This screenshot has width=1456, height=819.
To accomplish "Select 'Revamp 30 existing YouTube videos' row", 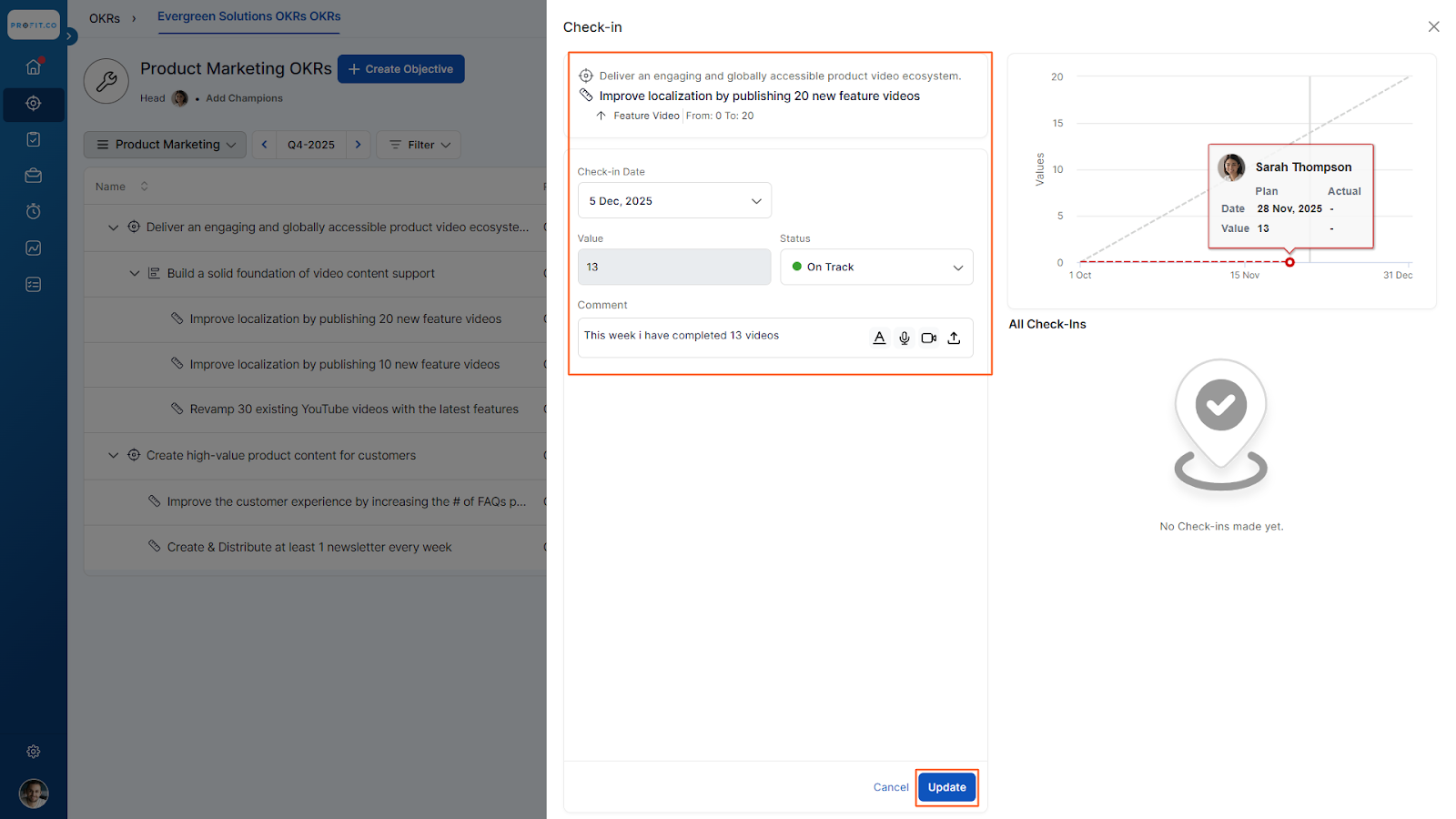I will [x=315, y=409].
